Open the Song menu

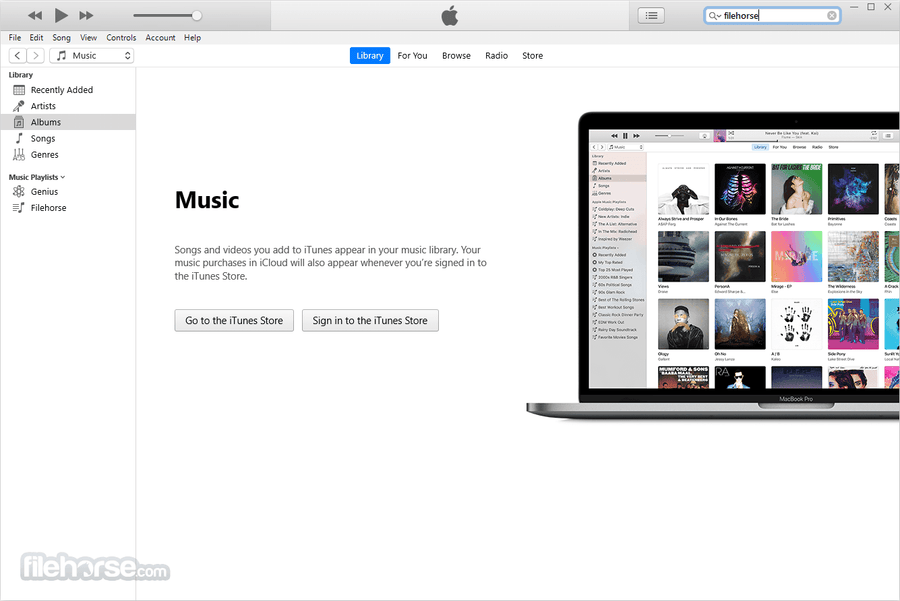(61, 37)
